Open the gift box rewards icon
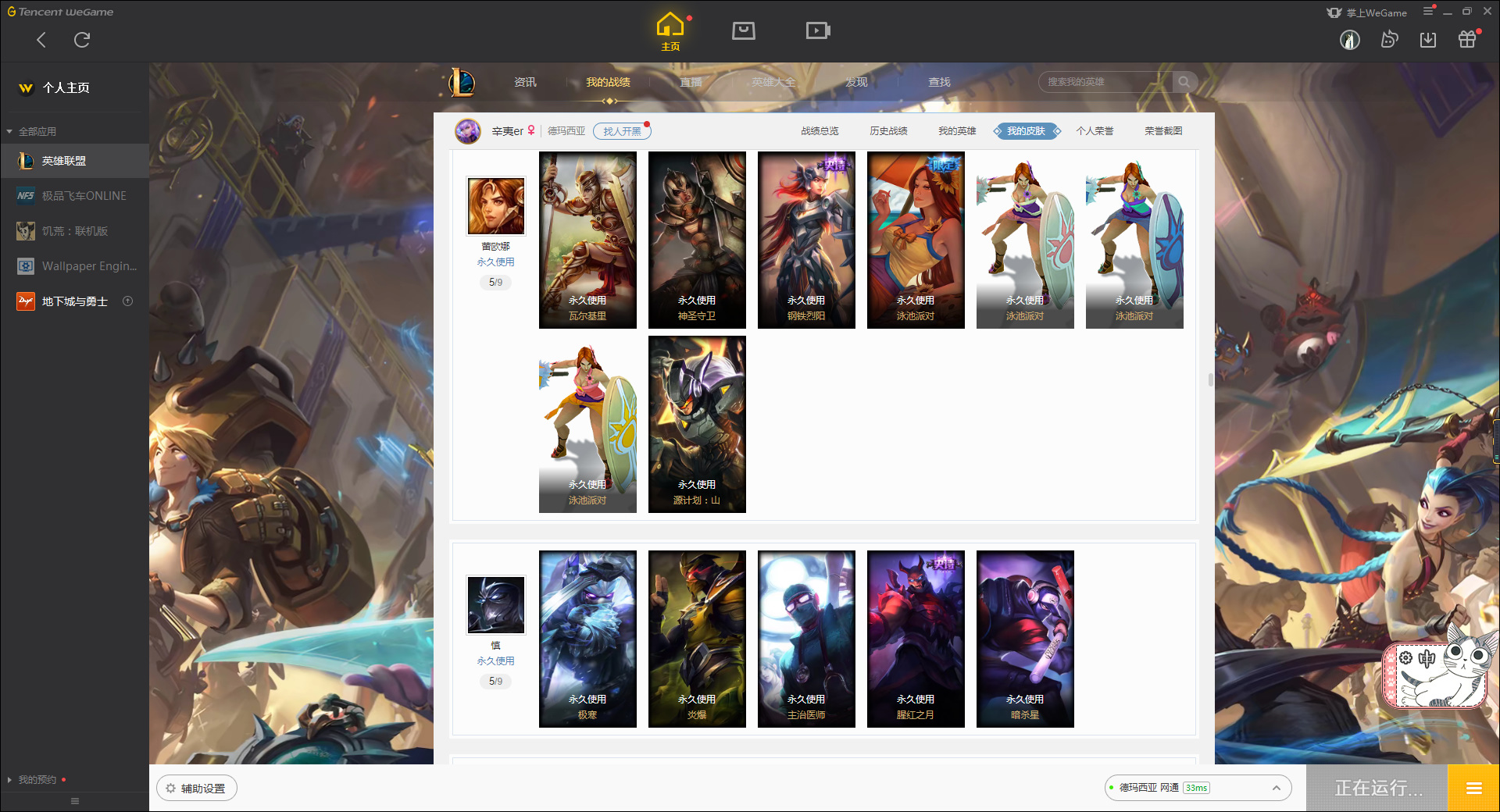This screenshot has height=812, width=1500. [1467, 39]
